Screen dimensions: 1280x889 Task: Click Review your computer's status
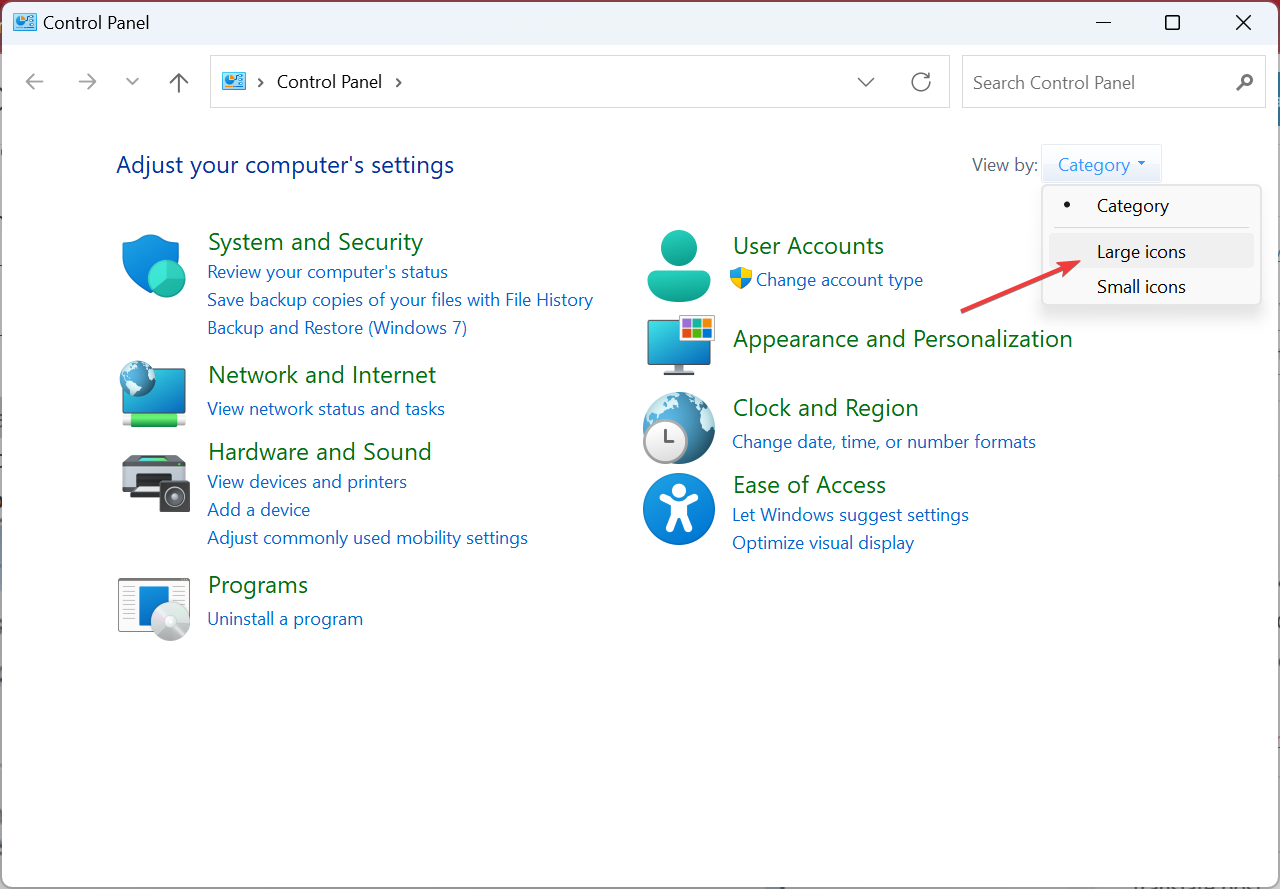[327, 272]
